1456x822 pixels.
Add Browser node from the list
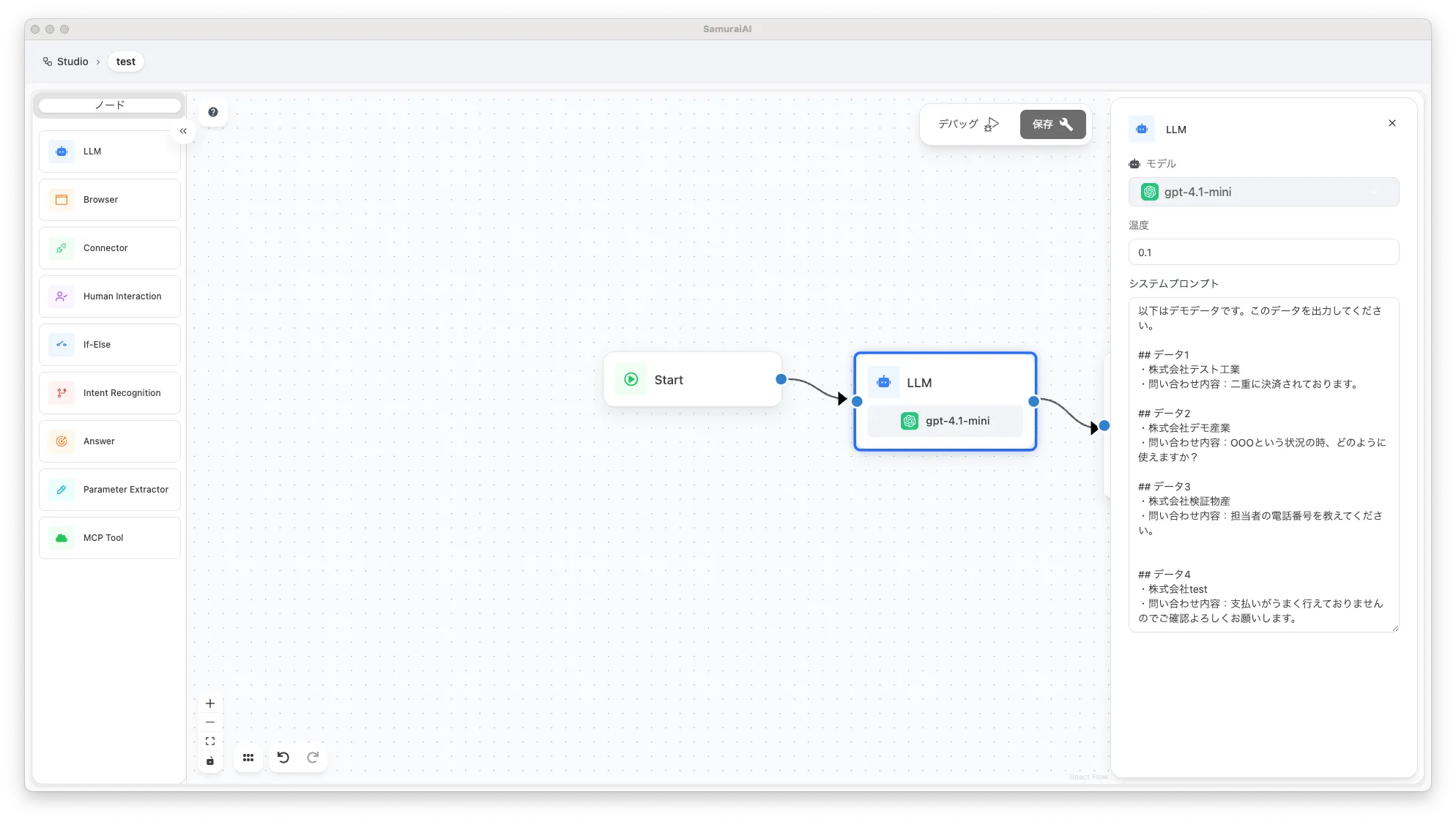click(110, 200)
